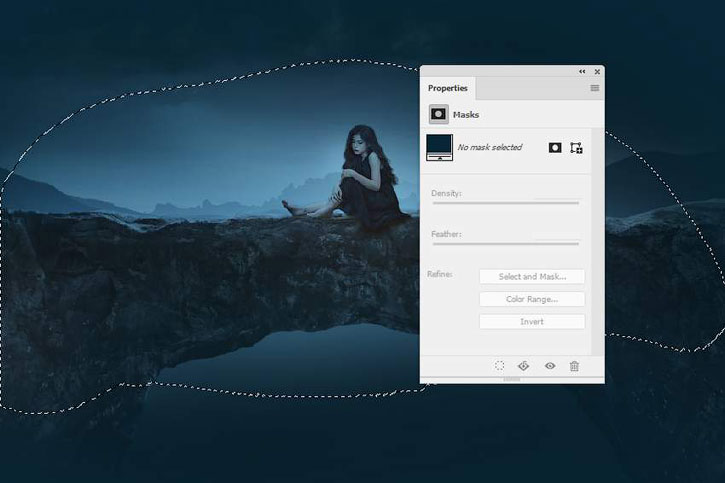Open the Properties panel flyout menu

pyautogui.click(x=595, y=88)
